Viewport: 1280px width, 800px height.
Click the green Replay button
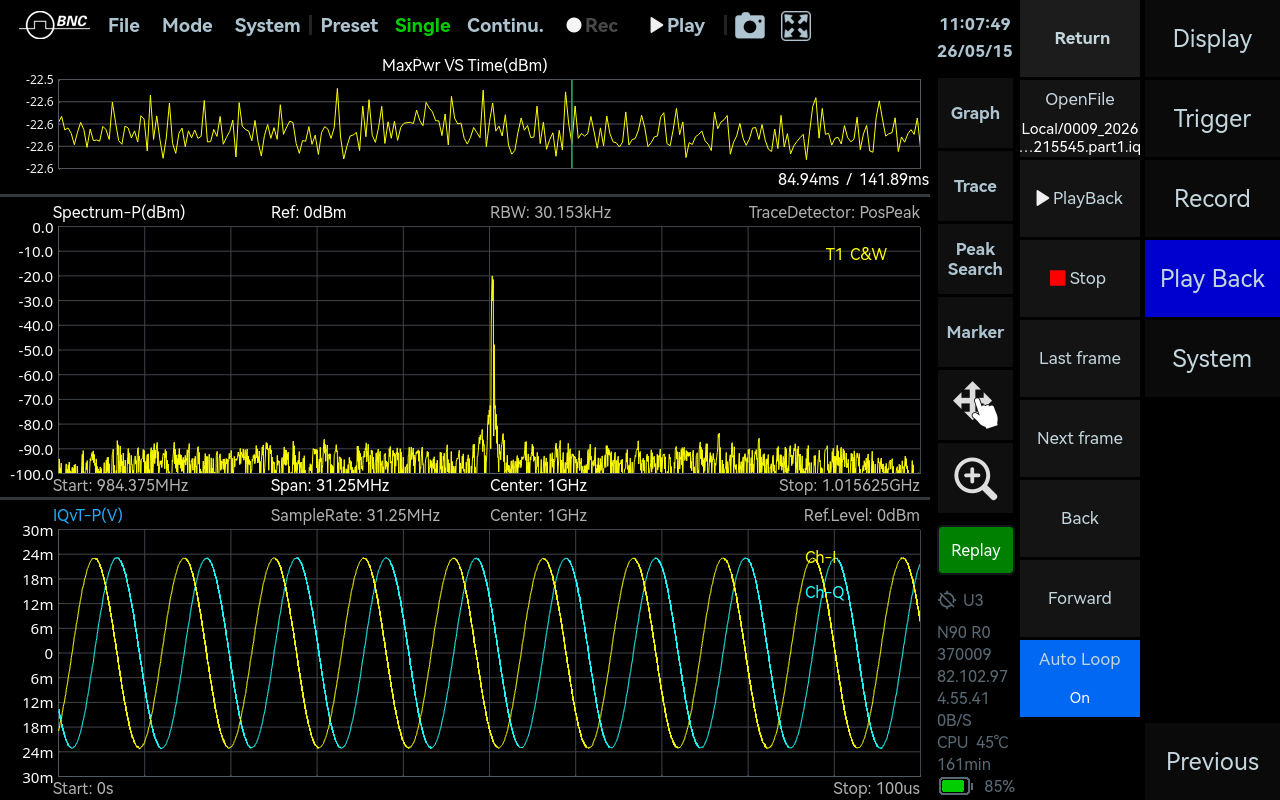coord(975,550)
